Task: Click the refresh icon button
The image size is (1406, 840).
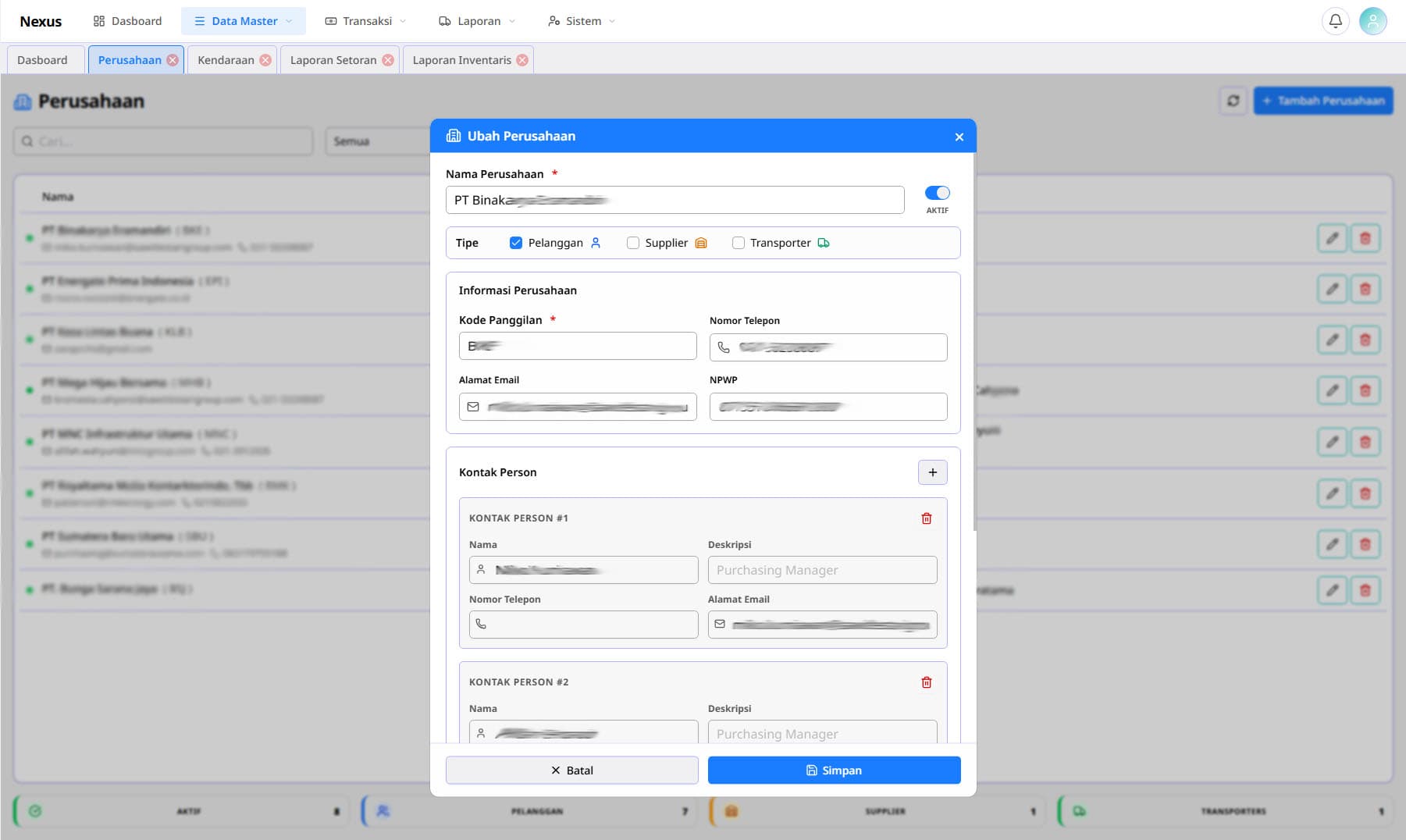Action: 1233,101
